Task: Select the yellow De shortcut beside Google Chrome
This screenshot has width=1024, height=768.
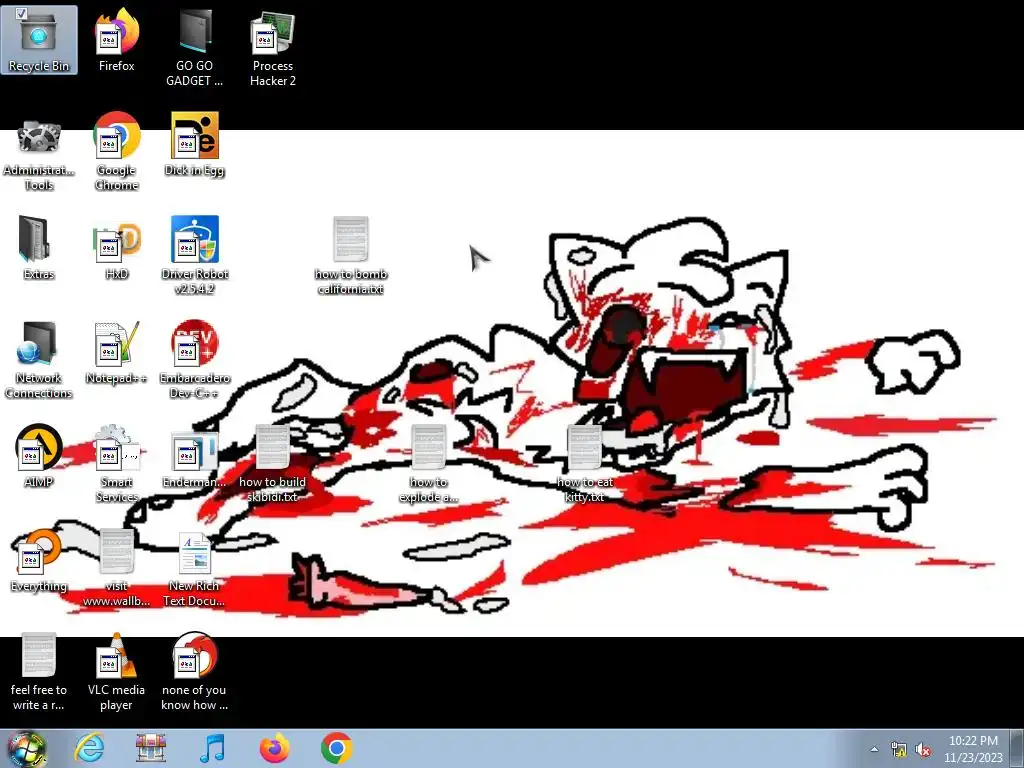Action: pyautogui.click(x=194, y=144)
